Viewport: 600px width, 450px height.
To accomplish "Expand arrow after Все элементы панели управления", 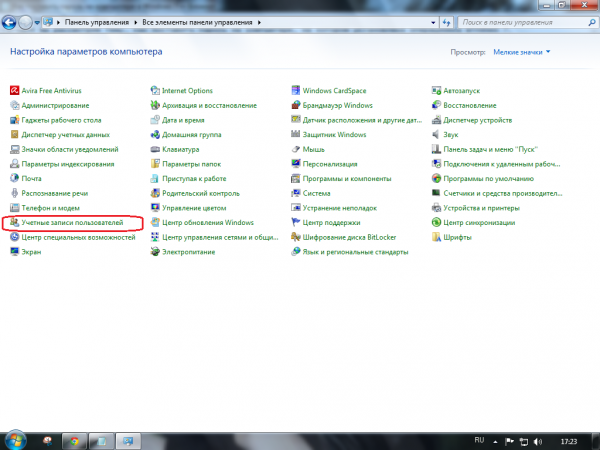I will pyautogui.click(x=259, y=23).
